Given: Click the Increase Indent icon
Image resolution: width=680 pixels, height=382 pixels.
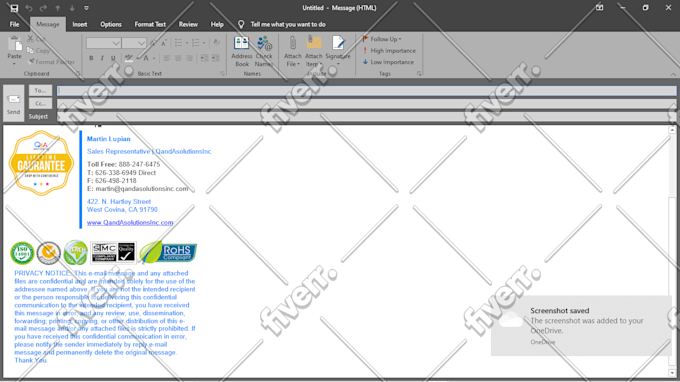Looking at the screenshot, I should tap(215, 58).
